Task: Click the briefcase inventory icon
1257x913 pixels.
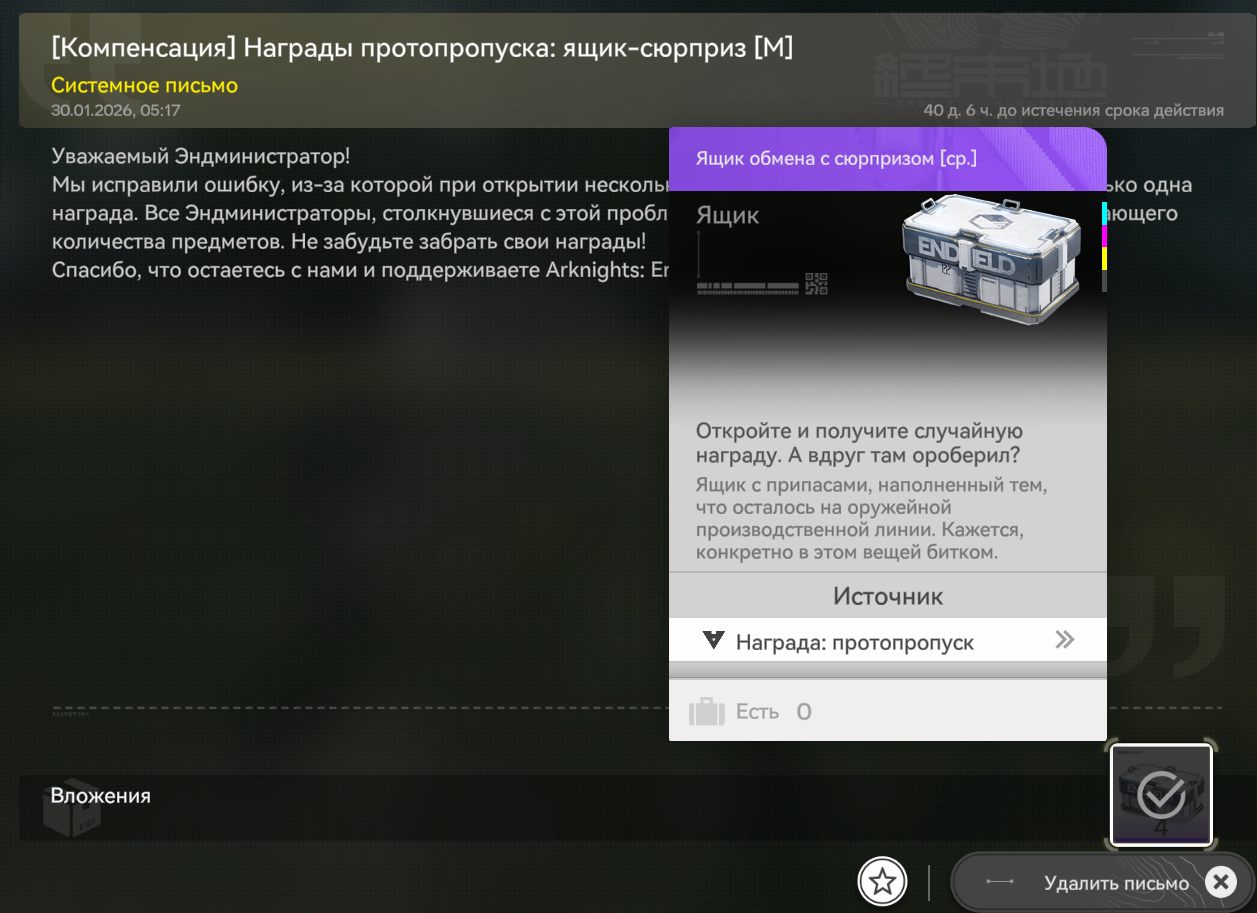Action: [x=706, y=712]
